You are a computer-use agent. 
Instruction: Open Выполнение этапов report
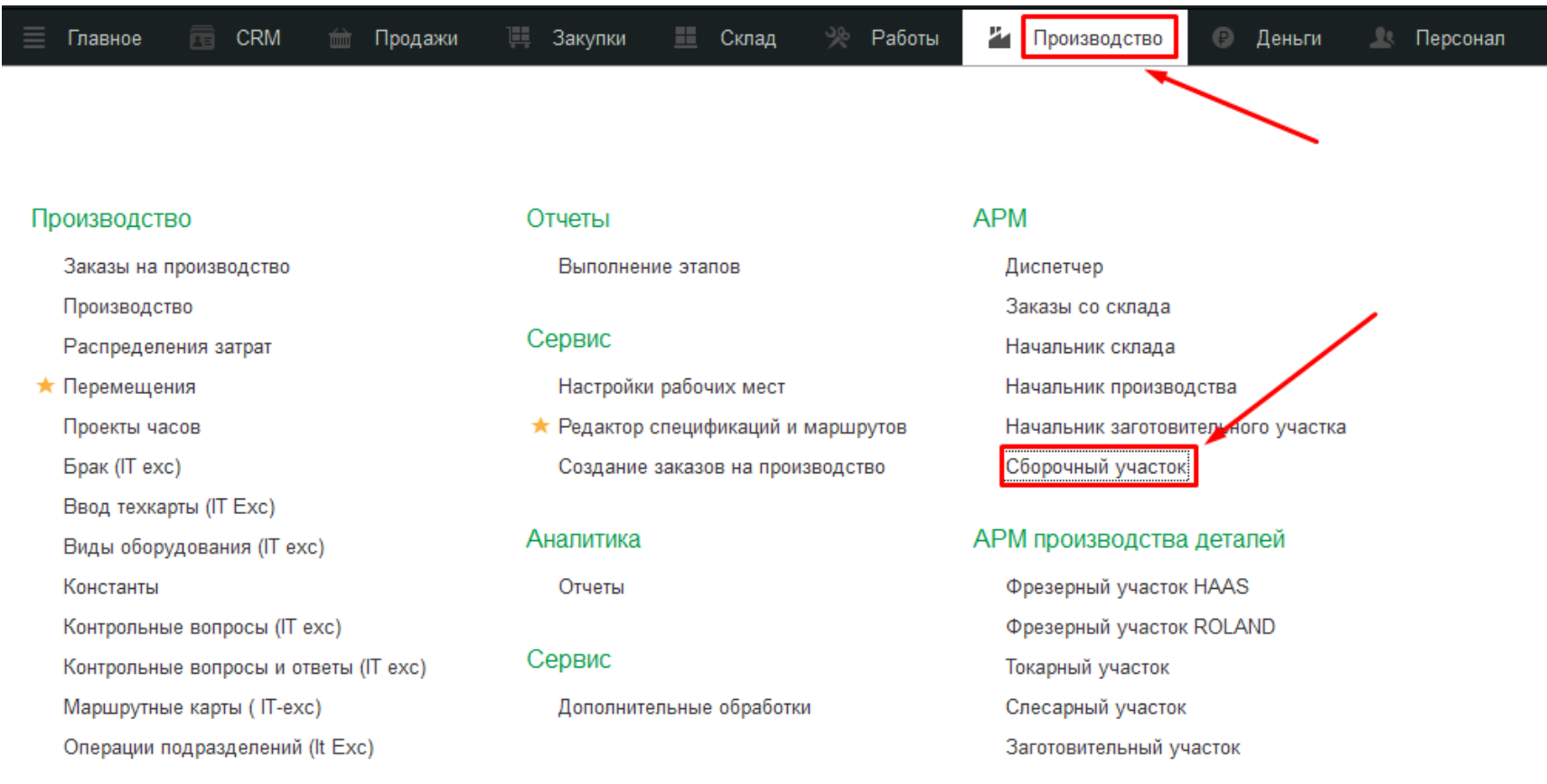649,266
